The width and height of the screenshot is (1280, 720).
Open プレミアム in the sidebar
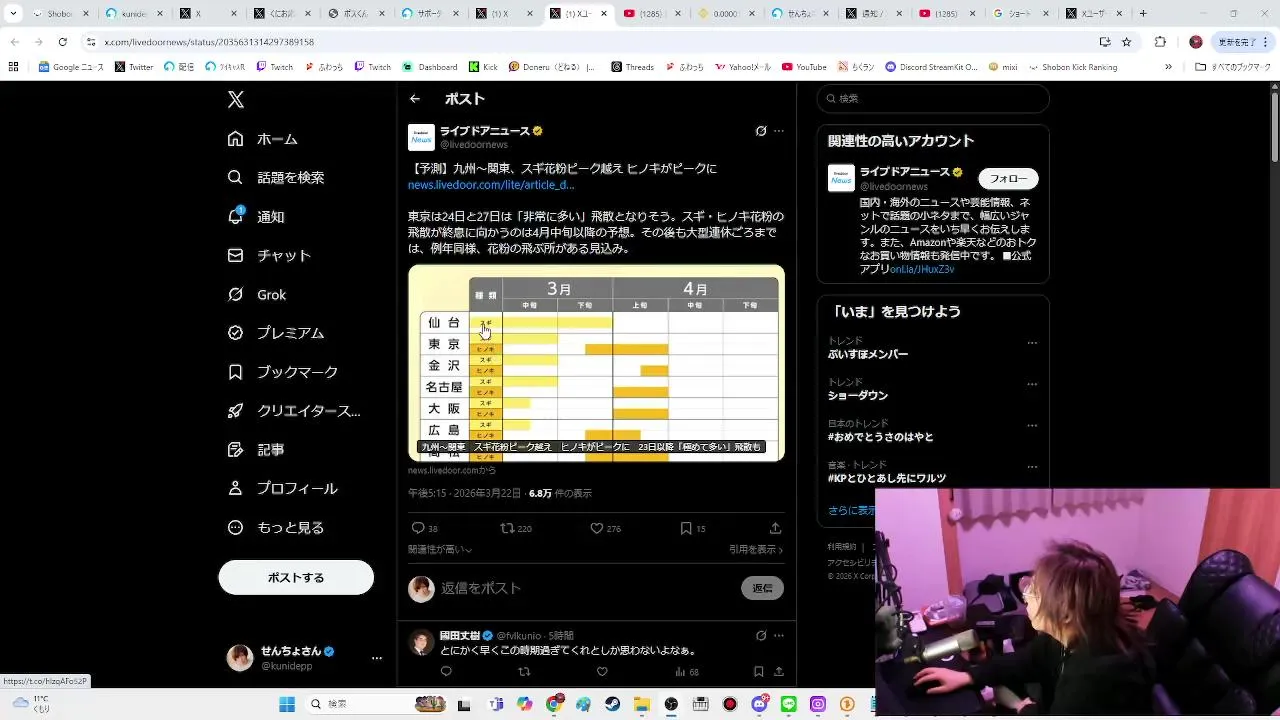(x=275, y=333)
